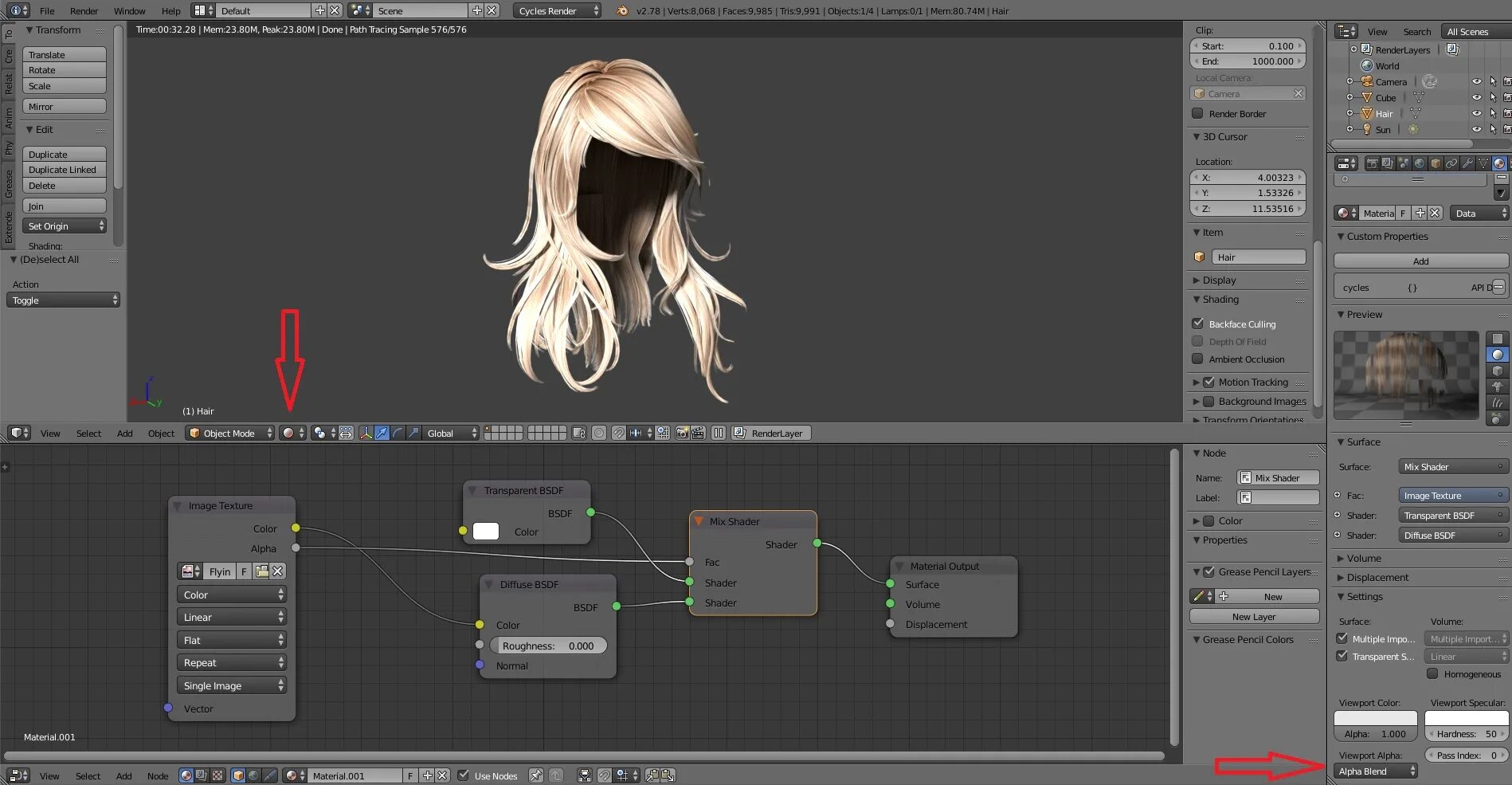
Task: Open the Viewport Alpha Blend dropdown
Action: [1376, 771]
